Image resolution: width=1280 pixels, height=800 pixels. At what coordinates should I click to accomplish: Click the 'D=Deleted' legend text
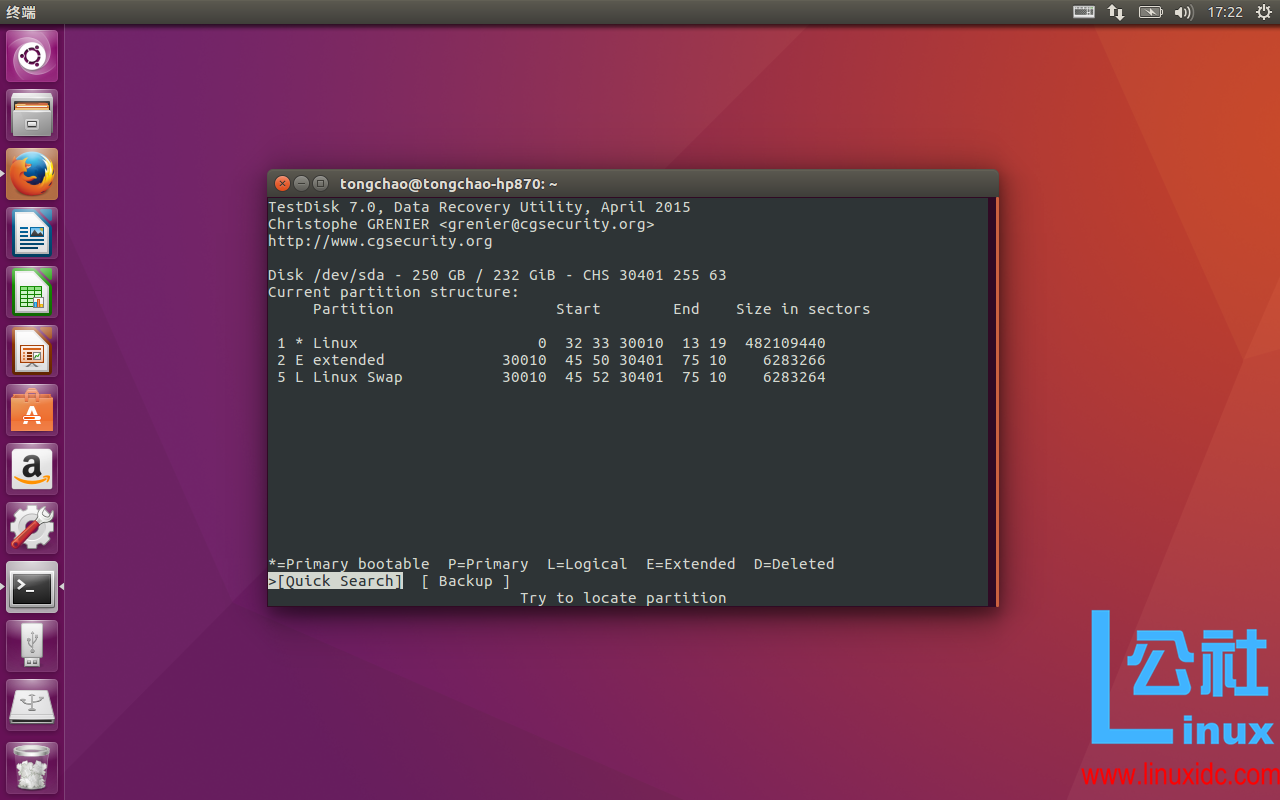tap(794, 564)
